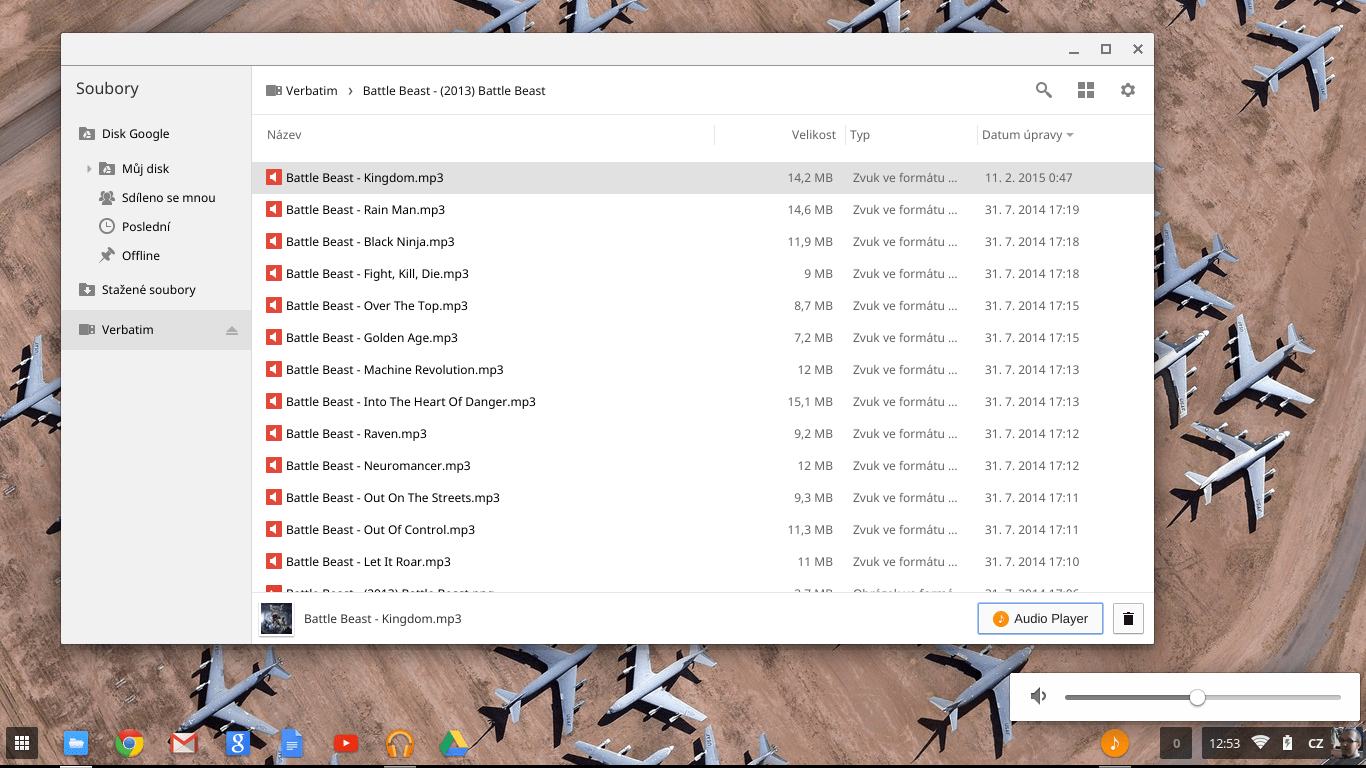Open Google Search shelf icon
The image size is (1366, 768).
click(237, 743)
